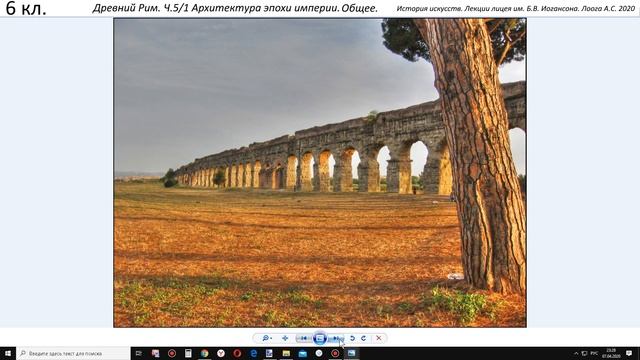Click the aqueduct photograph
The width and height of the screenshot is (640, 360).
tap(320, 173)
